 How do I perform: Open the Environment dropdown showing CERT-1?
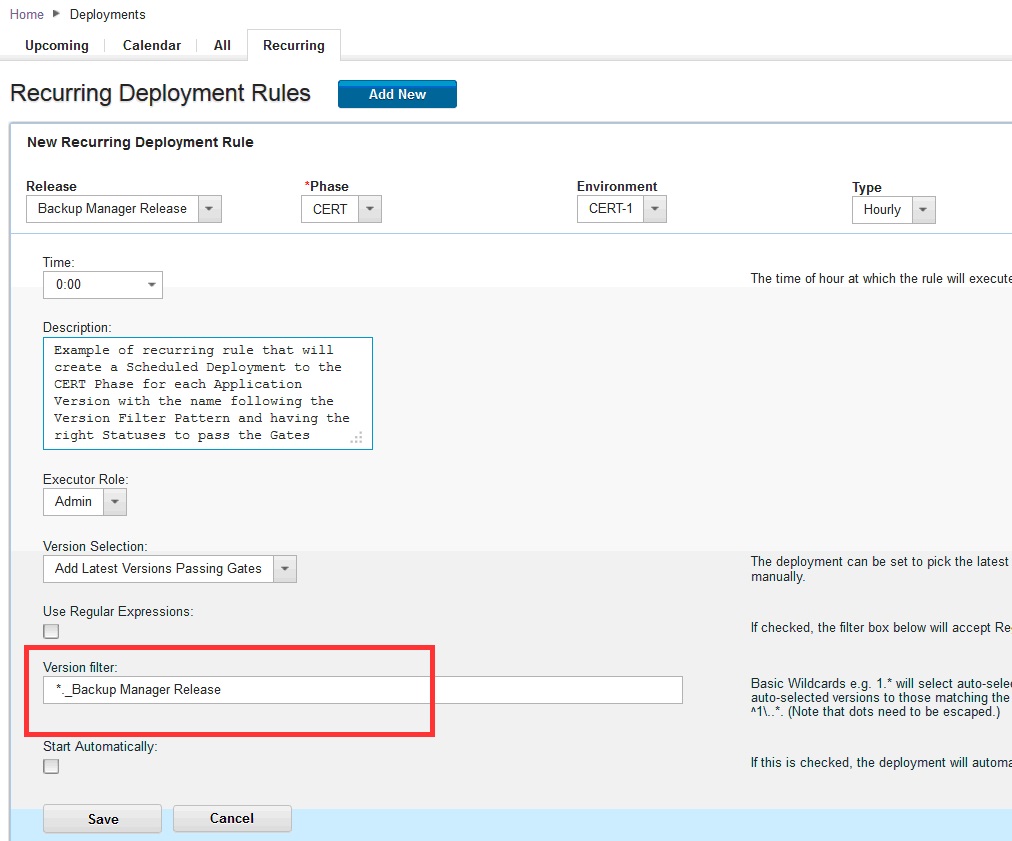(621, 209)
